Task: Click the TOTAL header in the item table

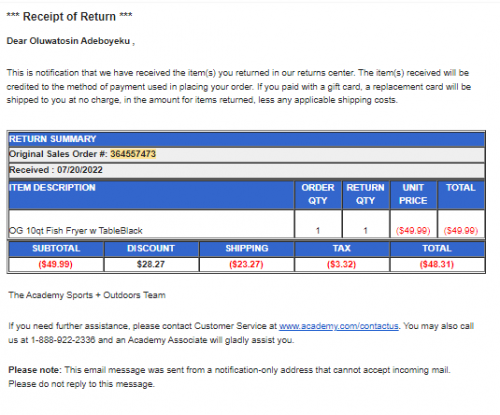Action: (461, 195)
